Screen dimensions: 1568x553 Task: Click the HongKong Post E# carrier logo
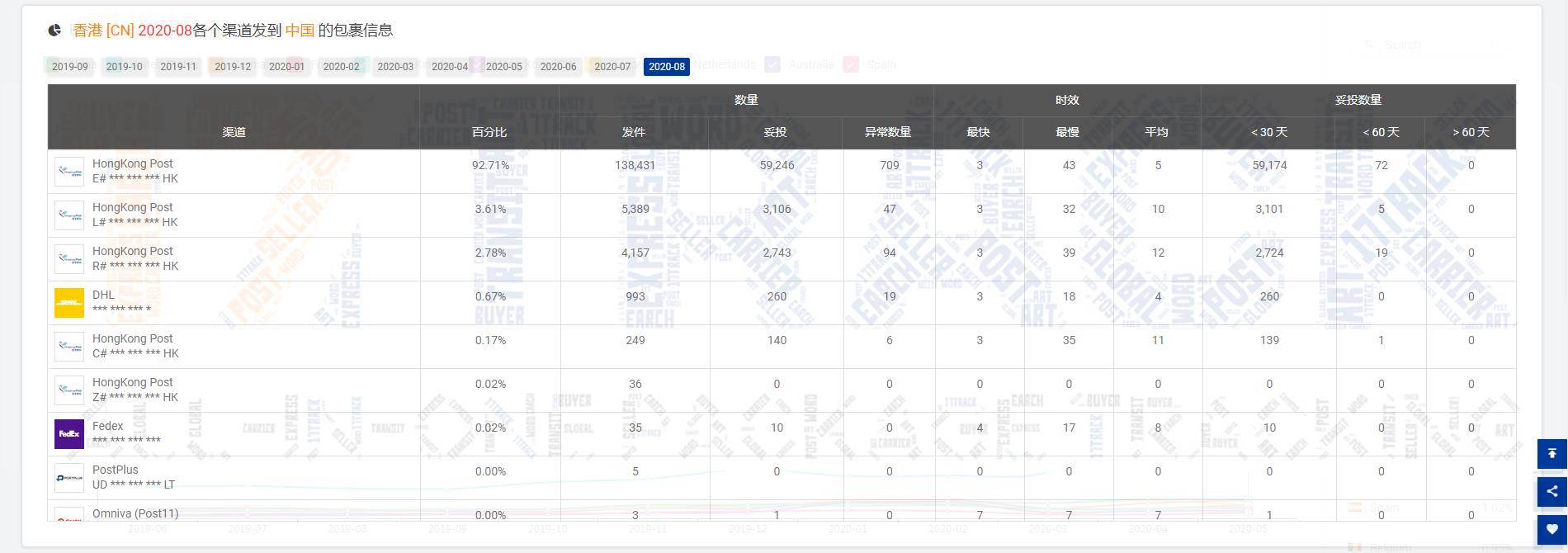click(69, 172)
